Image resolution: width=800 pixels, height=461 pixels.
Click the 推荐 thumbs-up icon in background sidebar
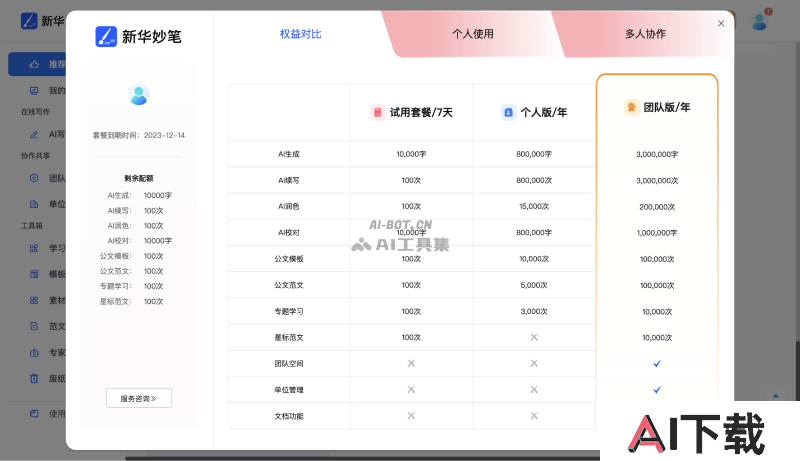[34, 64]
